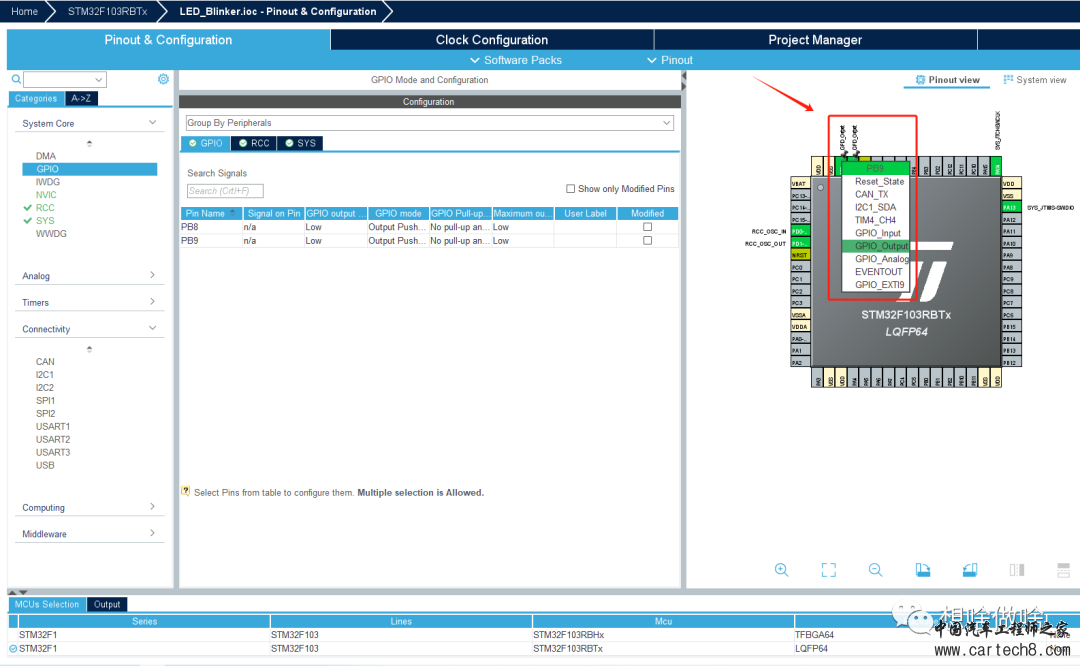Click the STM32F103RBTx breadcrumb
The height and width of the screenshot is (666, 1080).
pyautogui.click(x=107, y=11)
